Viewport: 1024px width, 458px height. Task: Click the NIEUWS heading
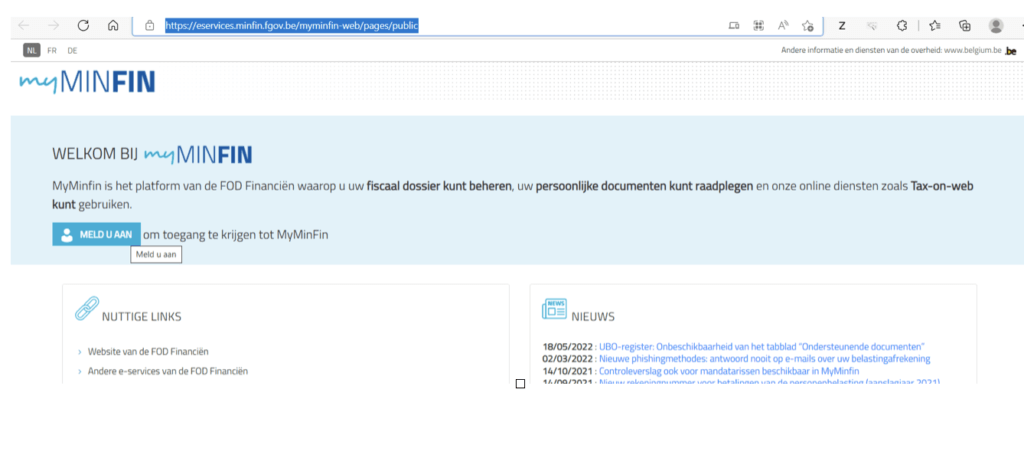(x=593, y=317)
